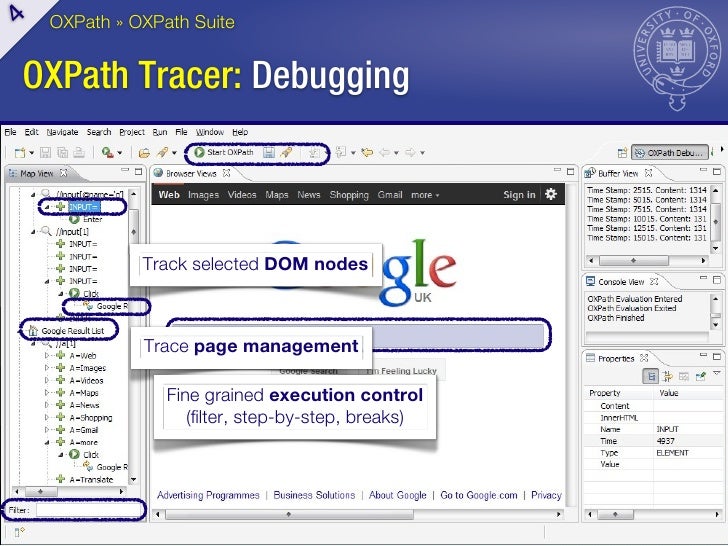This screenshot has width=728, height=546.
Task: Open the Edit menu
Action: pyautogui.click(x=32, y=132)
